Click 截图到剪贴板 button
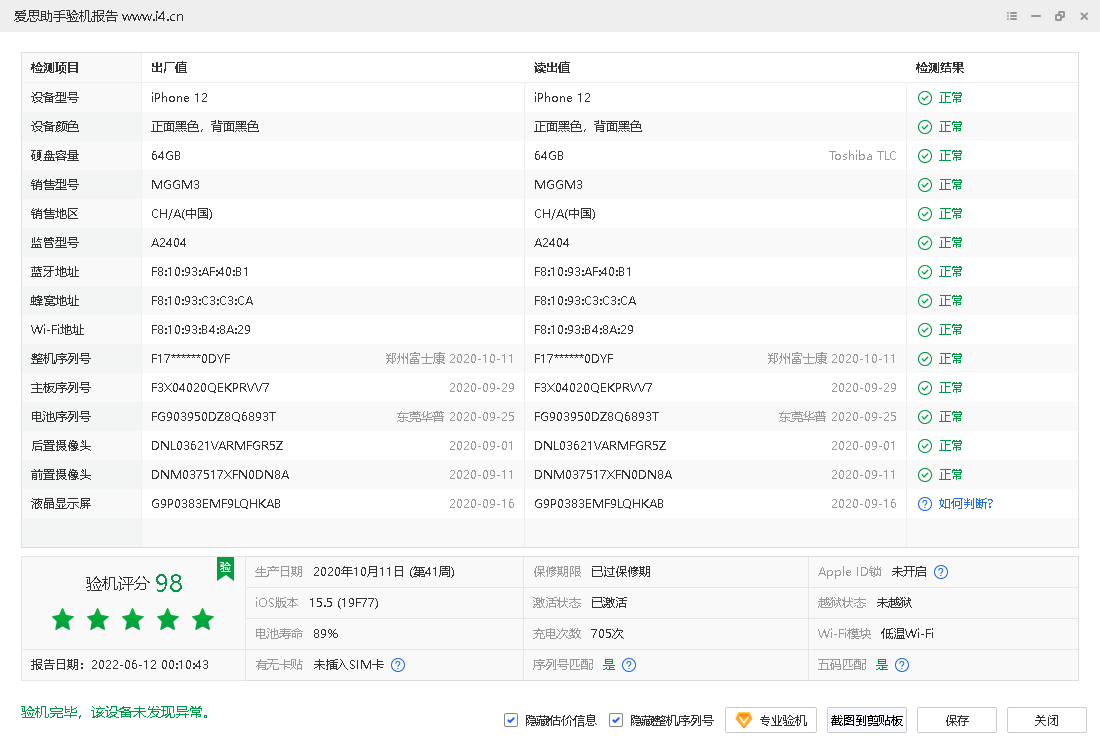This screenshot has width=1100, height=749. (x=866, y=720)
